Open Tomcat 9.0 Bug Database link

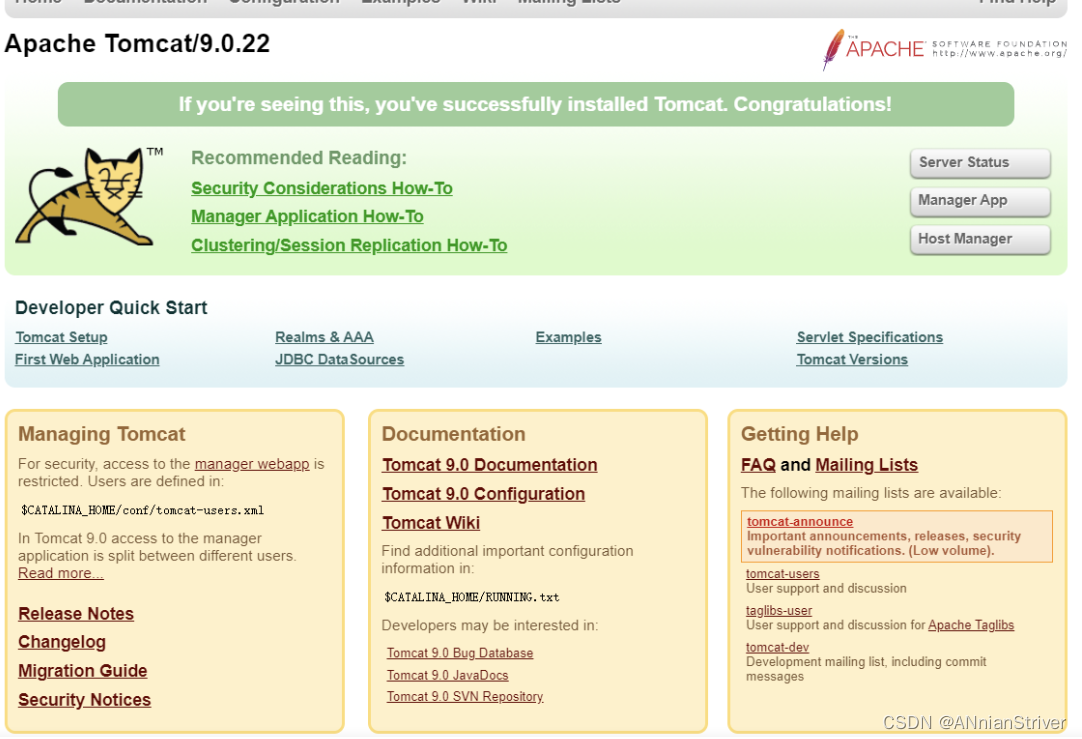click(x=460, y=653)
